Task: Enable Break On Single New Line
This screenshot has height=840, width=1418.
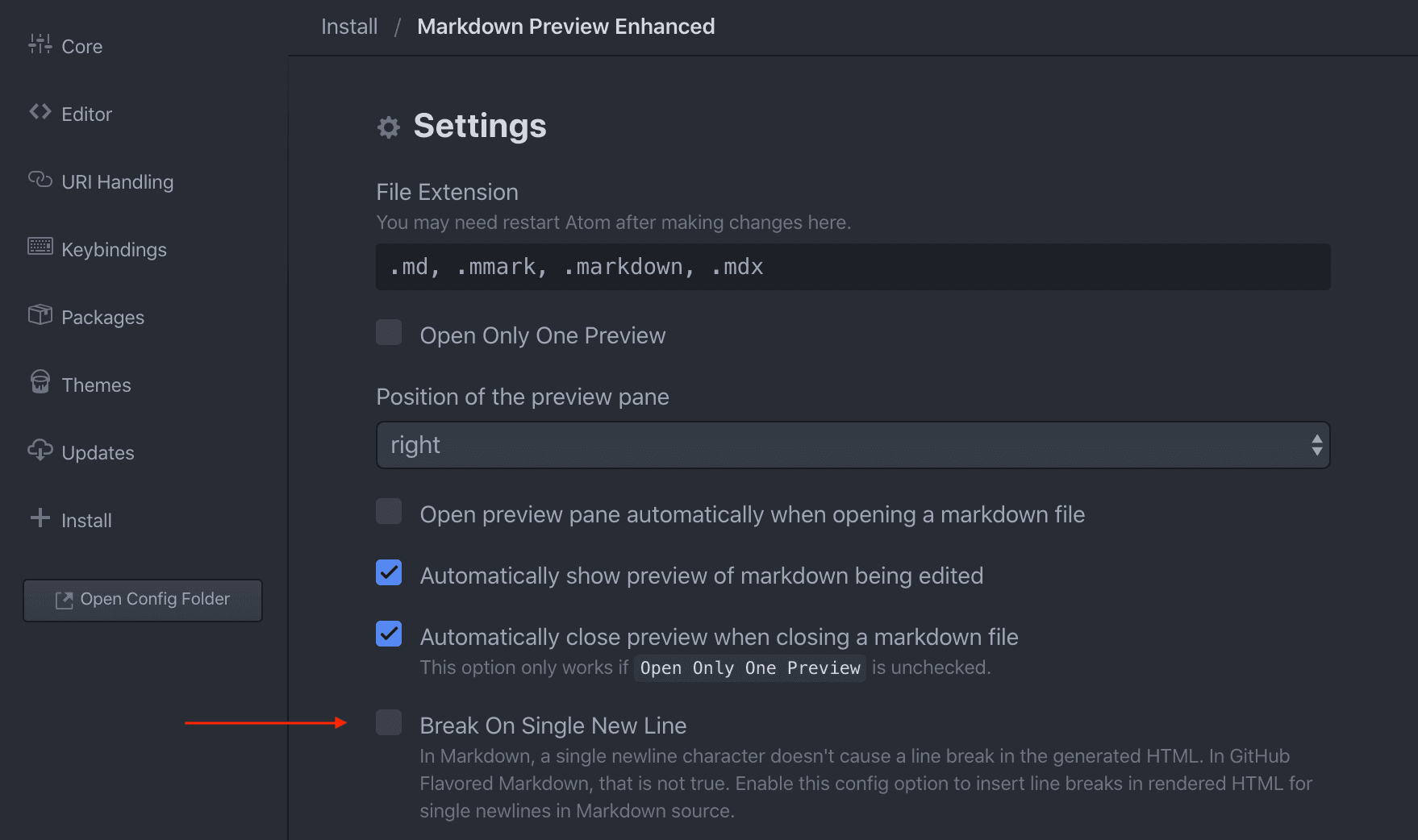Action: pos(389,722)
